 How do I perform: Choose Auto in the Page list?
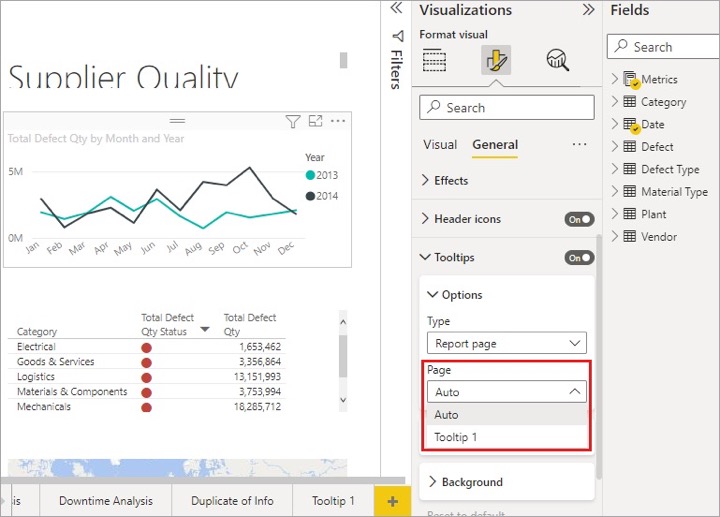tap(507, 415)
